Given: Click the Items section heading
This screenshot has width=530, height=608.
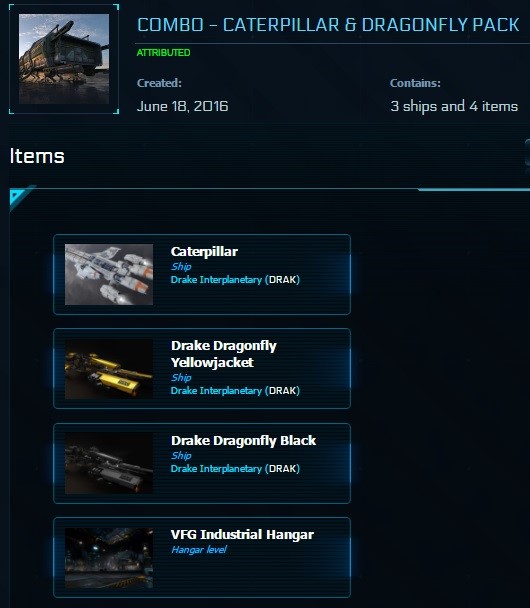Looking at the screenshot, I should (x=37, y=156).
